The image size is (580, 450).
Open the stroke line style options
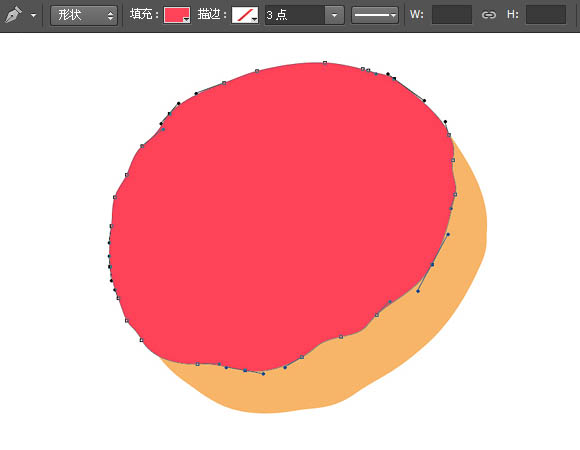click(375, 15)
